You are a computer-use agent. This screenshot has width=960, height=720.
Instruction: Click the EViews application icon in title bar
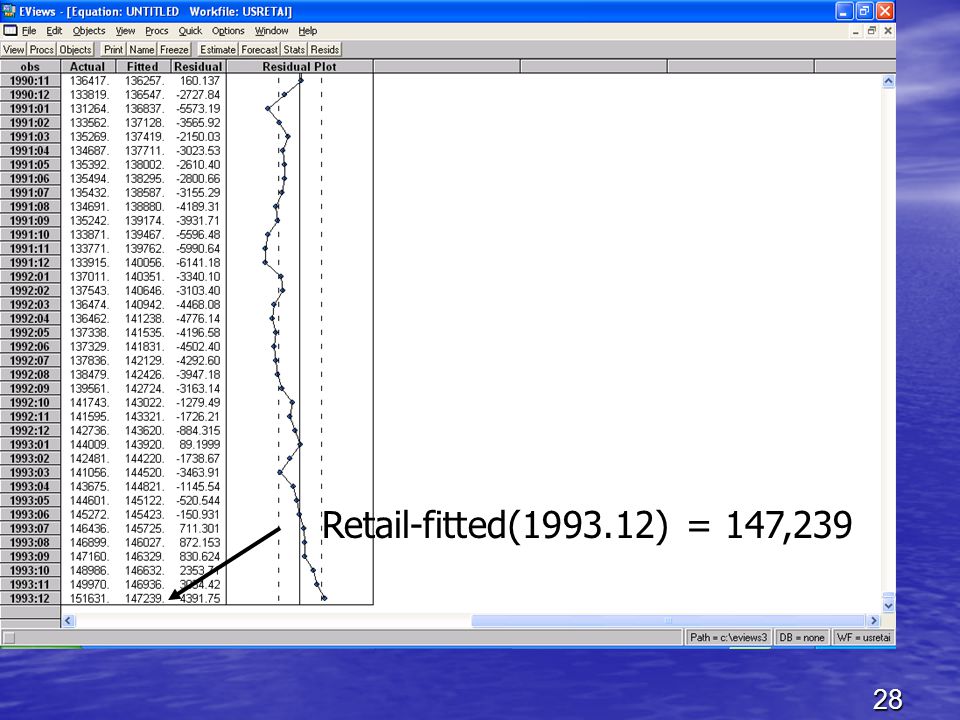tap(9, 11)
